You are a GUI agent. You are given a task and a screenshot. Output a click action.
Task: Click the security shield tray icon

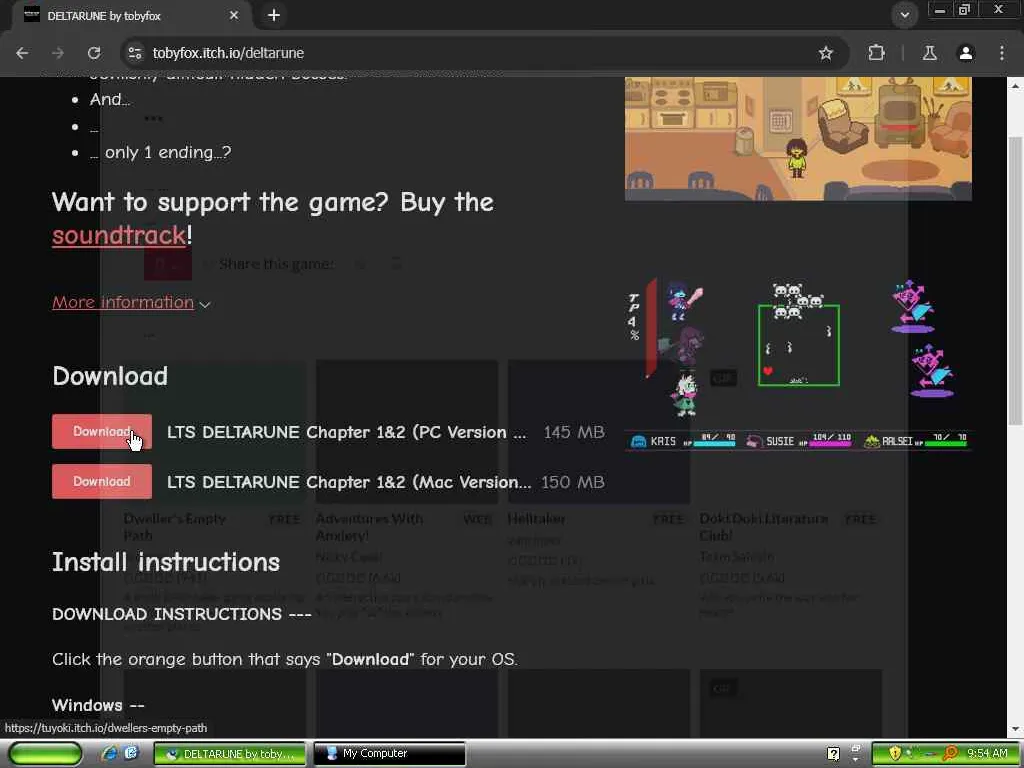click(895, 754)
